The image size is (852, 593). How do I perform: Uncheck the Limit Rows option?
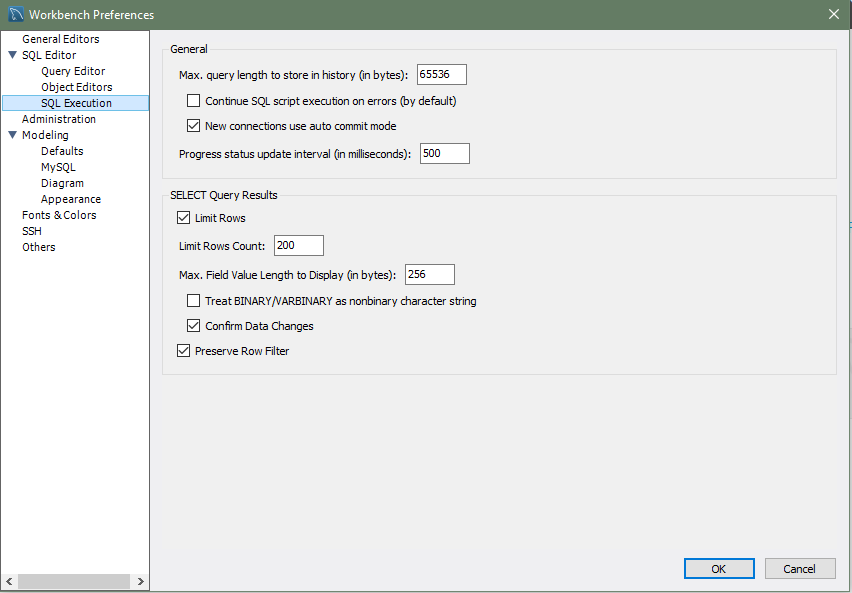click(183, 217)
